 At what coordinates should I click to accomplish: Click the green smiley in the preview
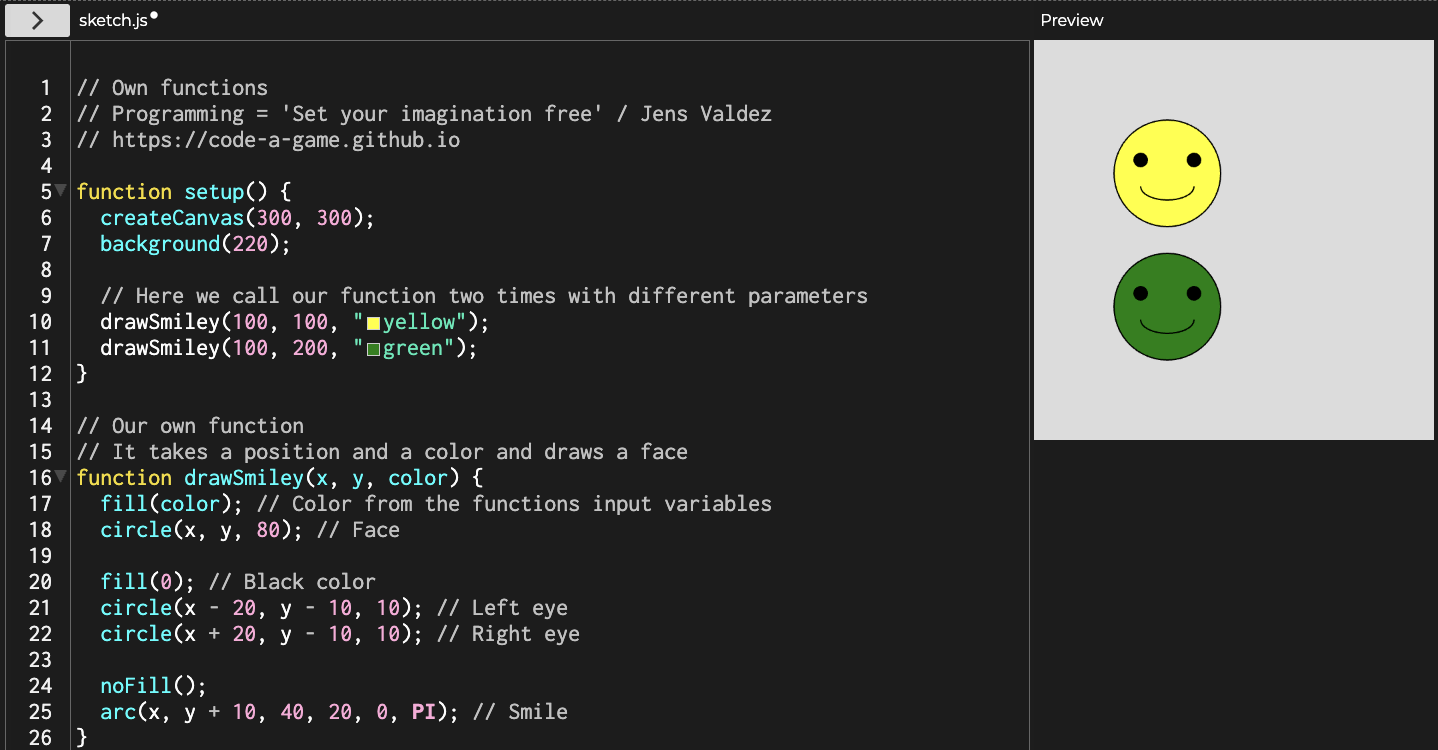coord(1167,306)
